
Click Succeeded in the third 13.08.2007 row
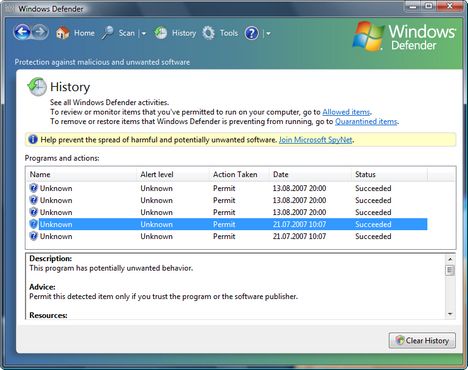pyautogui.click(x=373, y=212)
